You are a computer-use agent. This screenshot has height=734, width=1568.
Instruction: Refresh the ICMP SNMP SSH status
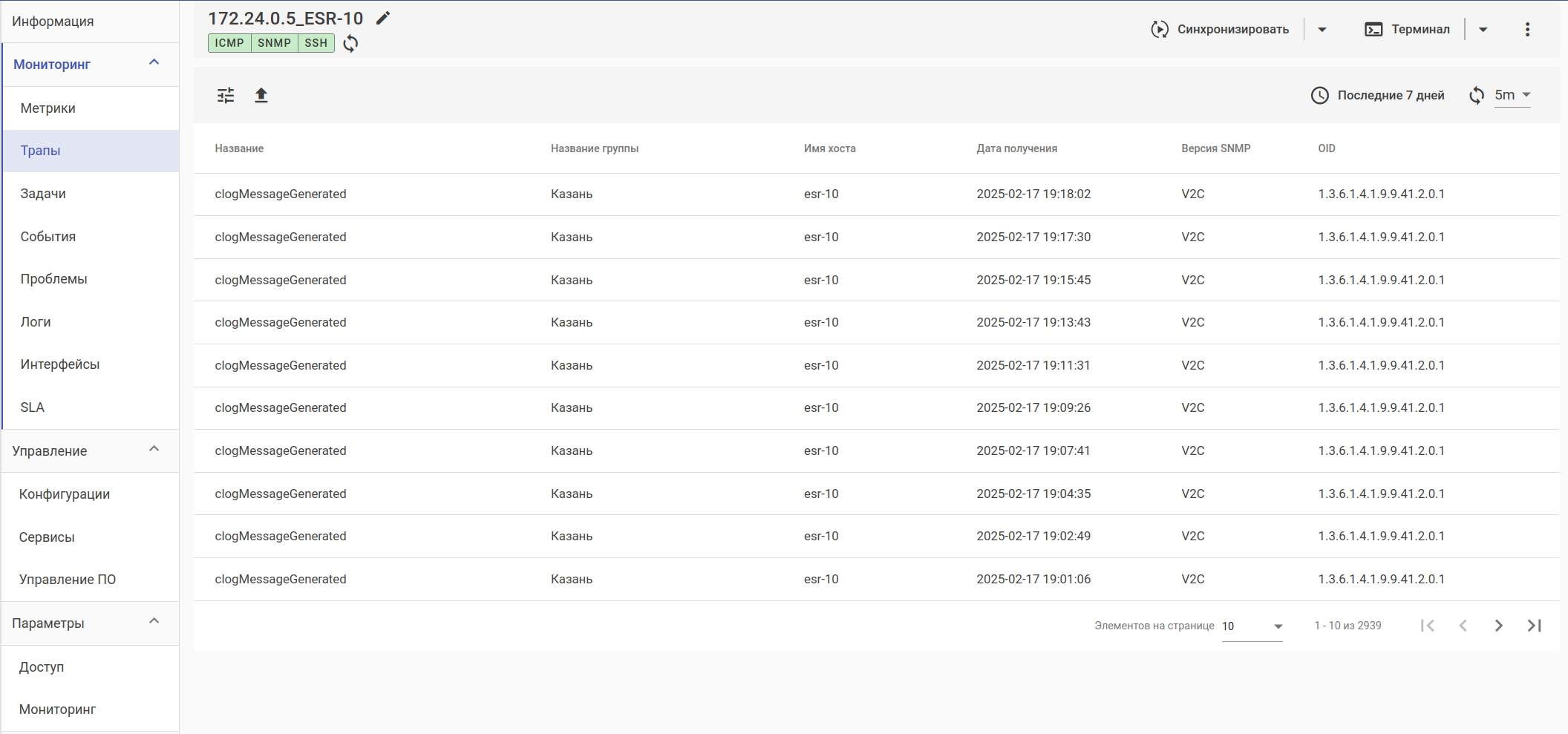click(x=350, y=44)
